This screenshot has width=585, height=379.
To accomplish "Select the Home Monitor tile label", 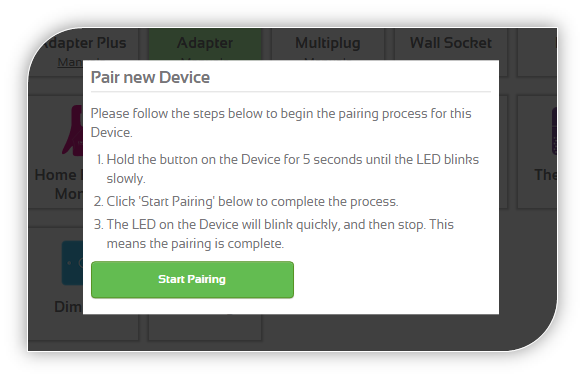I will tap(59, 184).
